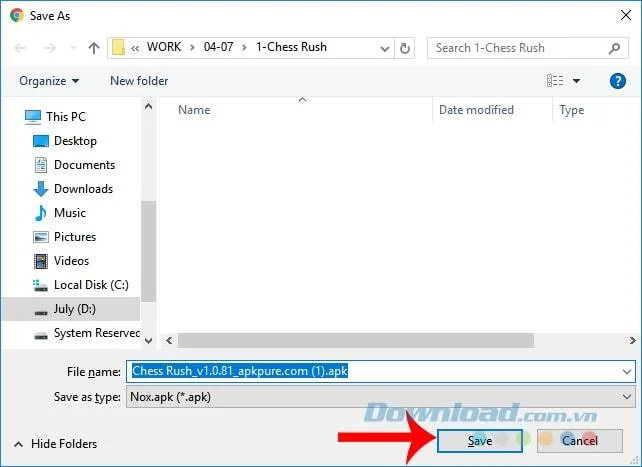The image size is (642, 467).
Task: Click the Cancel button
Action: (x=579, y=441)
